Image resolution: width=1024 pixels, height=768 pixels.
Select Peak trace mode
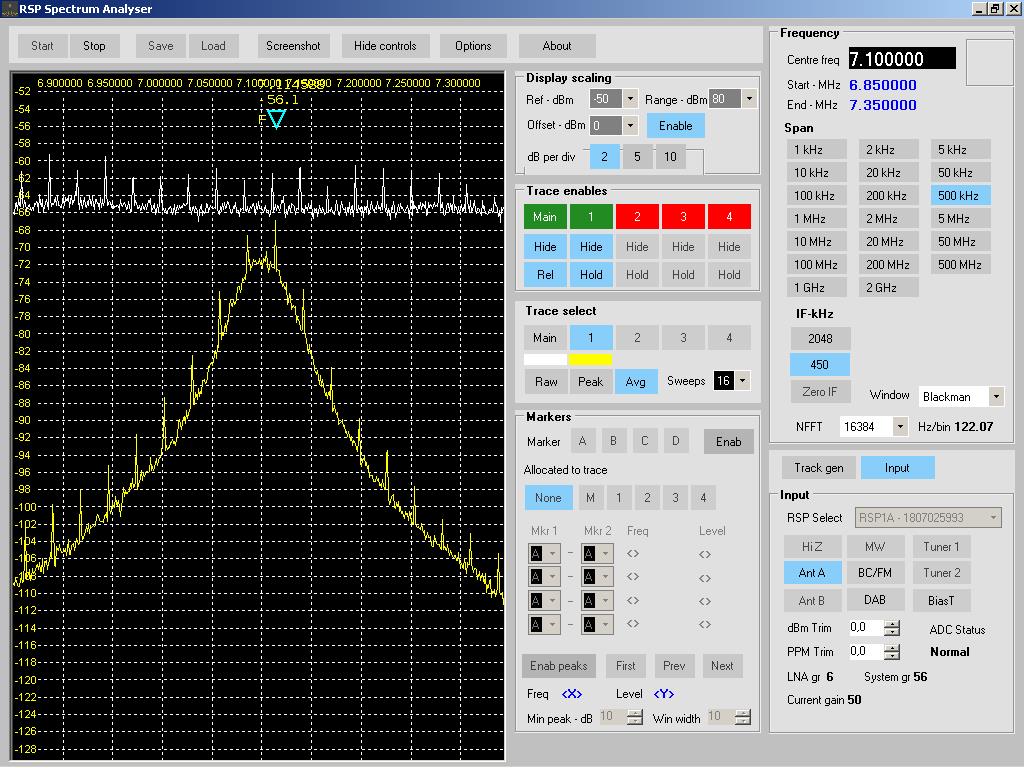point(590,382)
